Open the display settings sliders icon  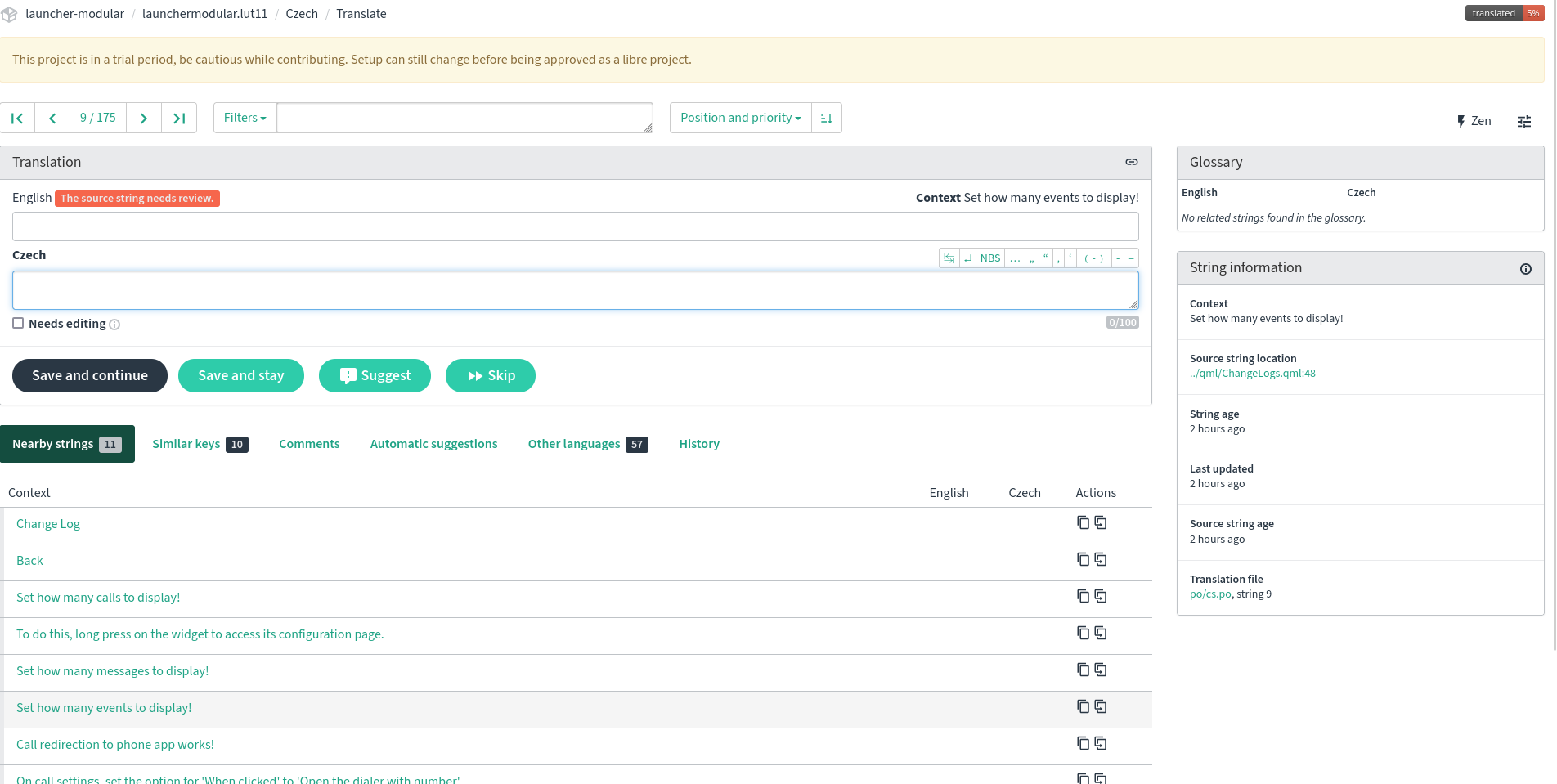coord(1524,121)
